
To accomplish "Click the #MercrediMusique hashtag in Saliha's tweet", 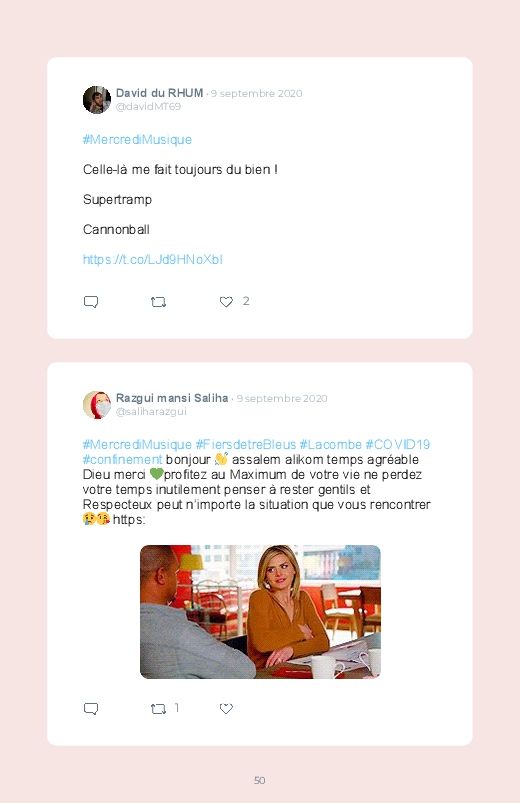I will pos(137,444).
